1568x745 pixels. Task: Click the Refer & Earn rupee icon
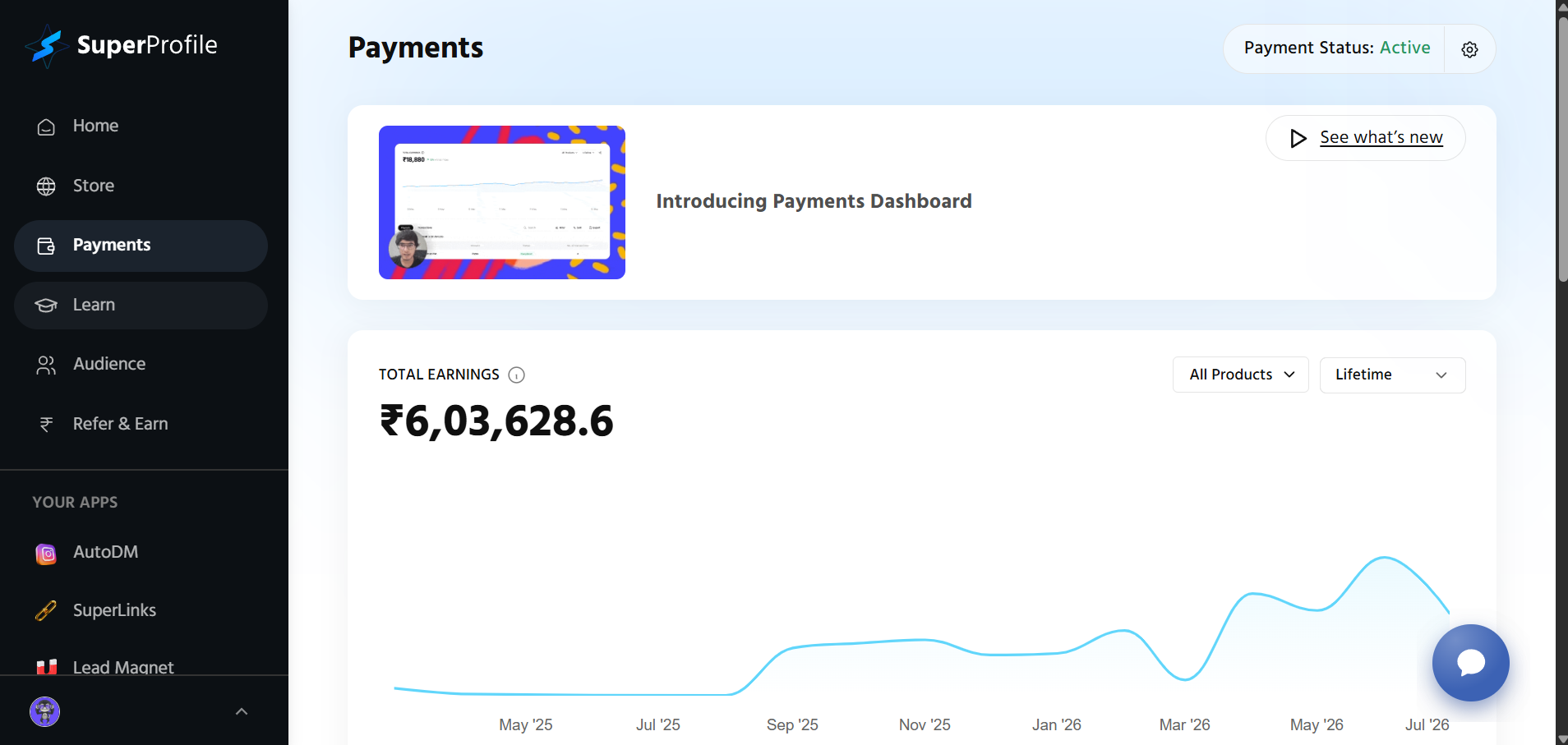pos(46,425)
